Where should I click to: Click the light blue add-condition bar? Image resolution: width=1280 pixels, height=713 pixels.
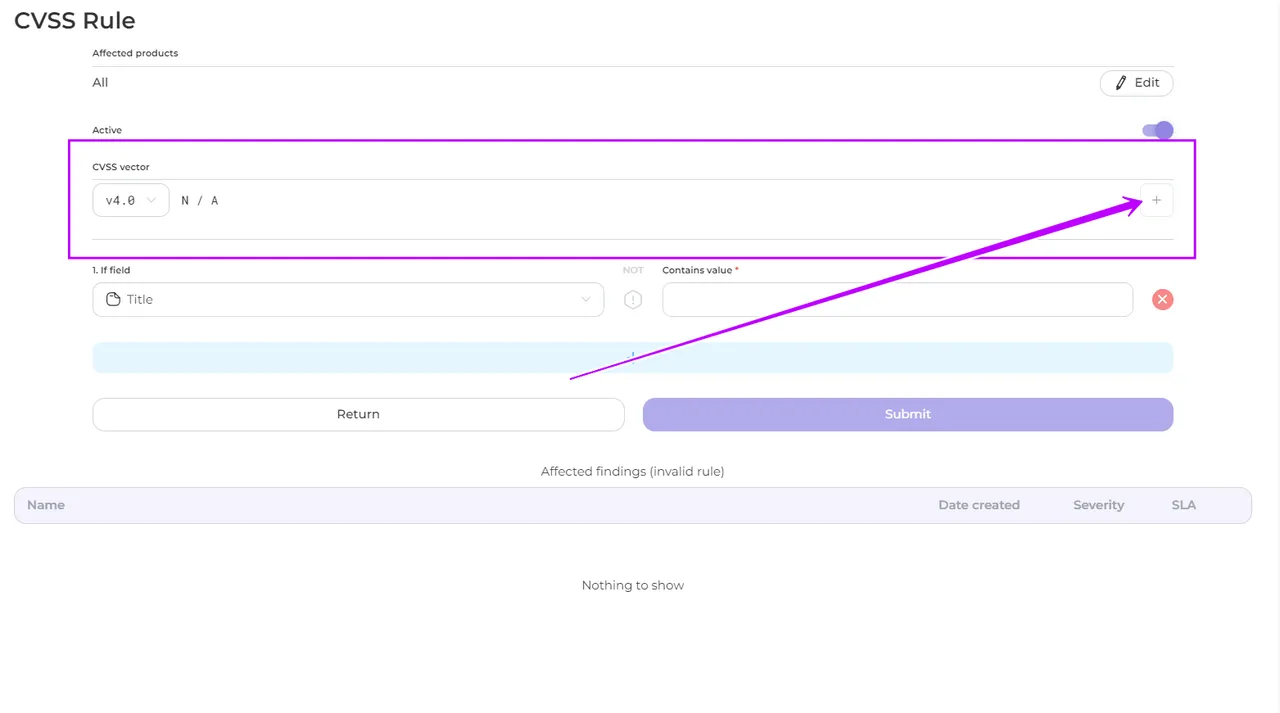632,357
